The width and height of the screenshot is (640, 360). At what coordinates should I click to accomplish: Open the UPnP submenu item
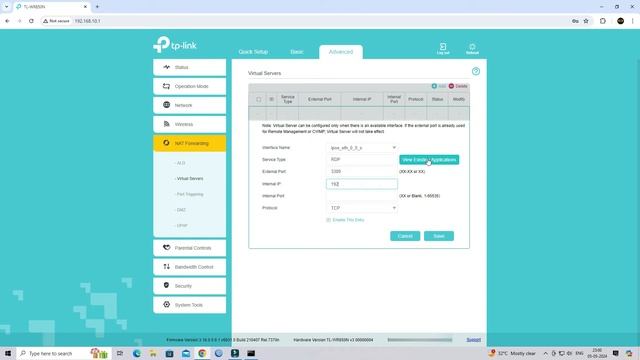181,225
